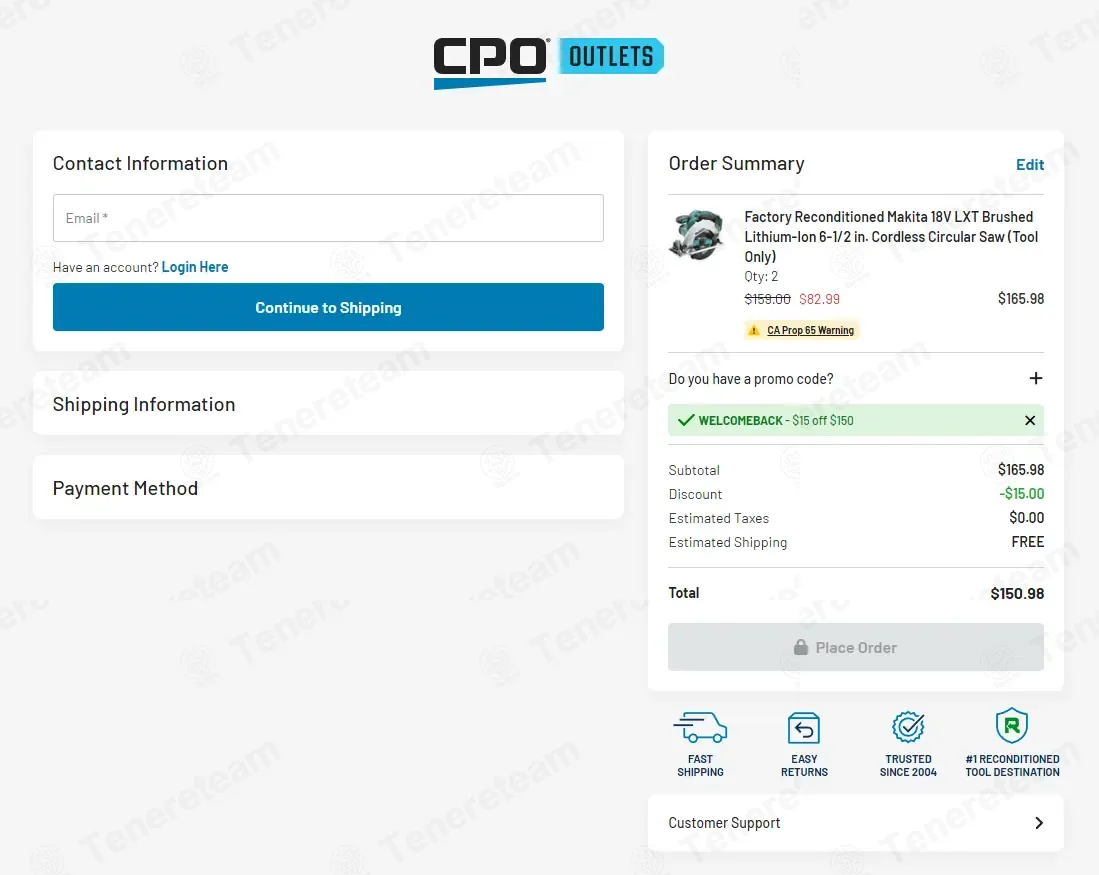Image resolution: width=1099 pixels, height=875 pixels.
Task: Click the Discount value -$15.00
Action: pyautogui.click(x=1021, y=494)
